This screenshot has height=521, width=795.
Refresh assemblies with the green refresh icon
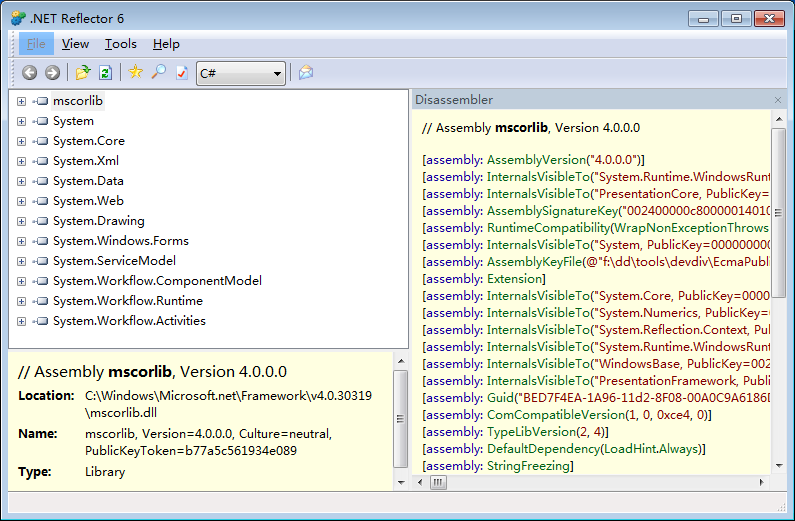105,73
